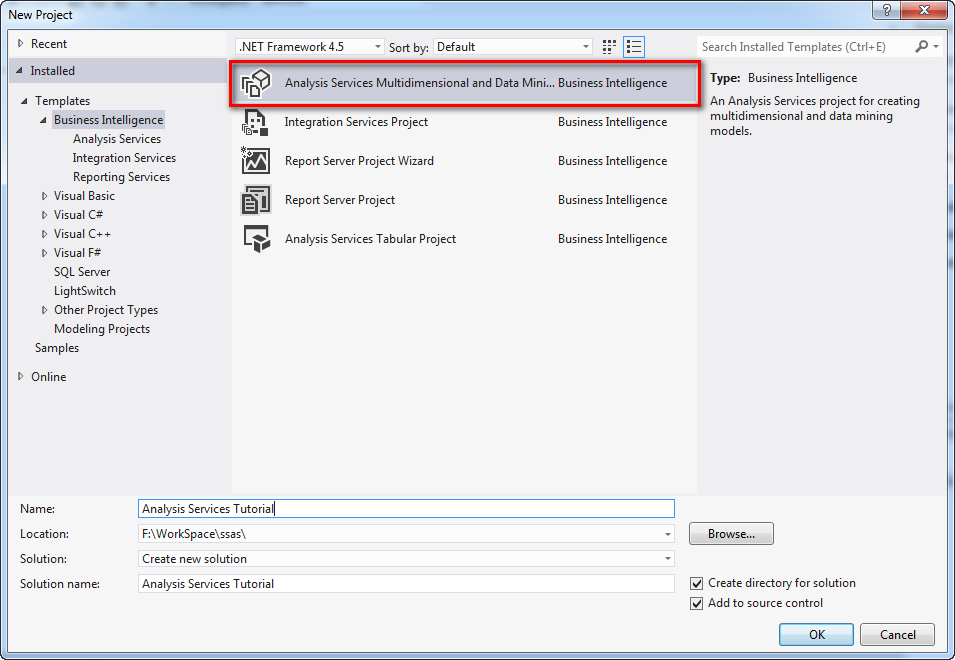
Task: Select Visual C++ templates label
Action: pos(82,233)
